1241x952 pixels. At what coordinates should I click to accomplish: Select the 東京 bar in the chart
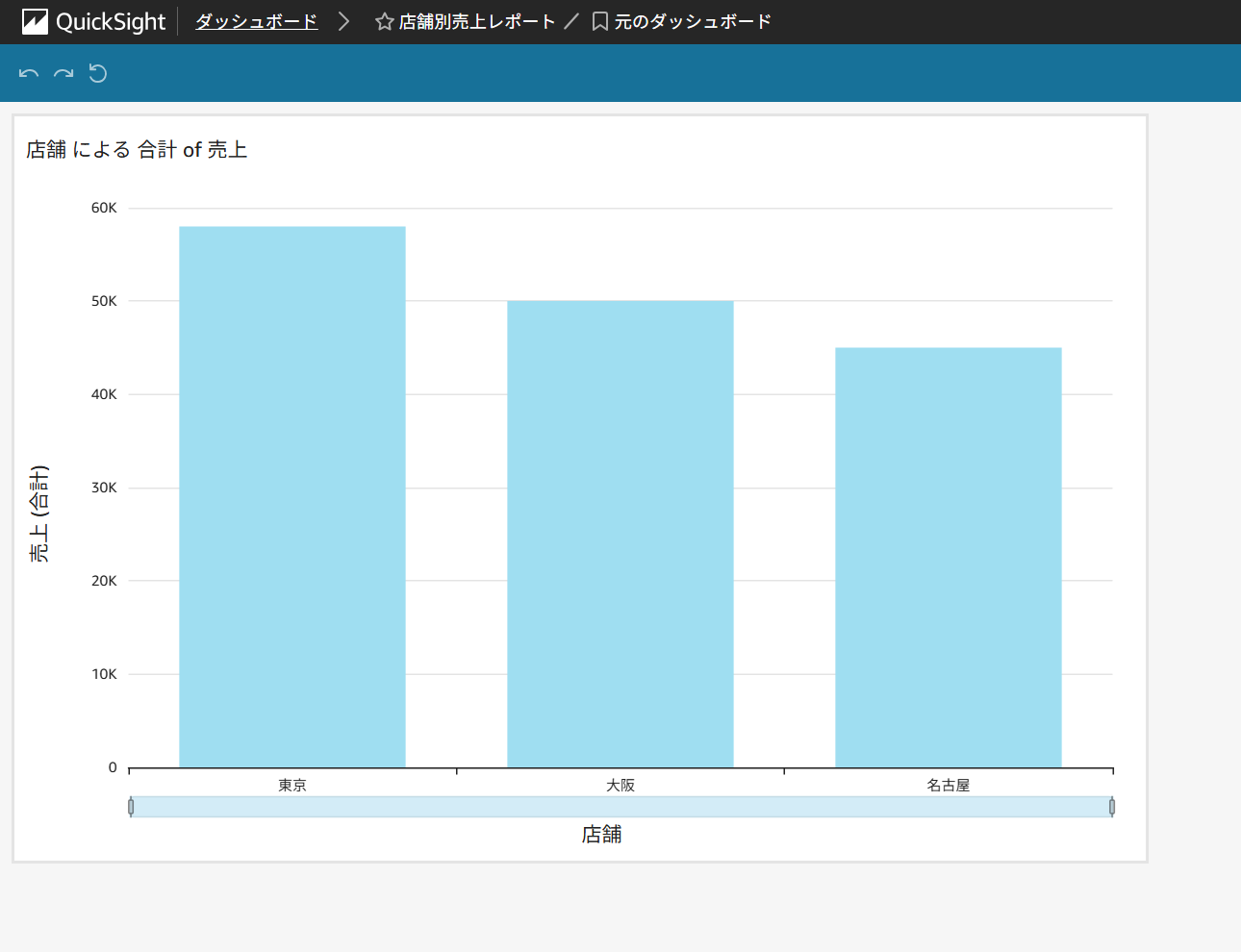click(291, 496)
